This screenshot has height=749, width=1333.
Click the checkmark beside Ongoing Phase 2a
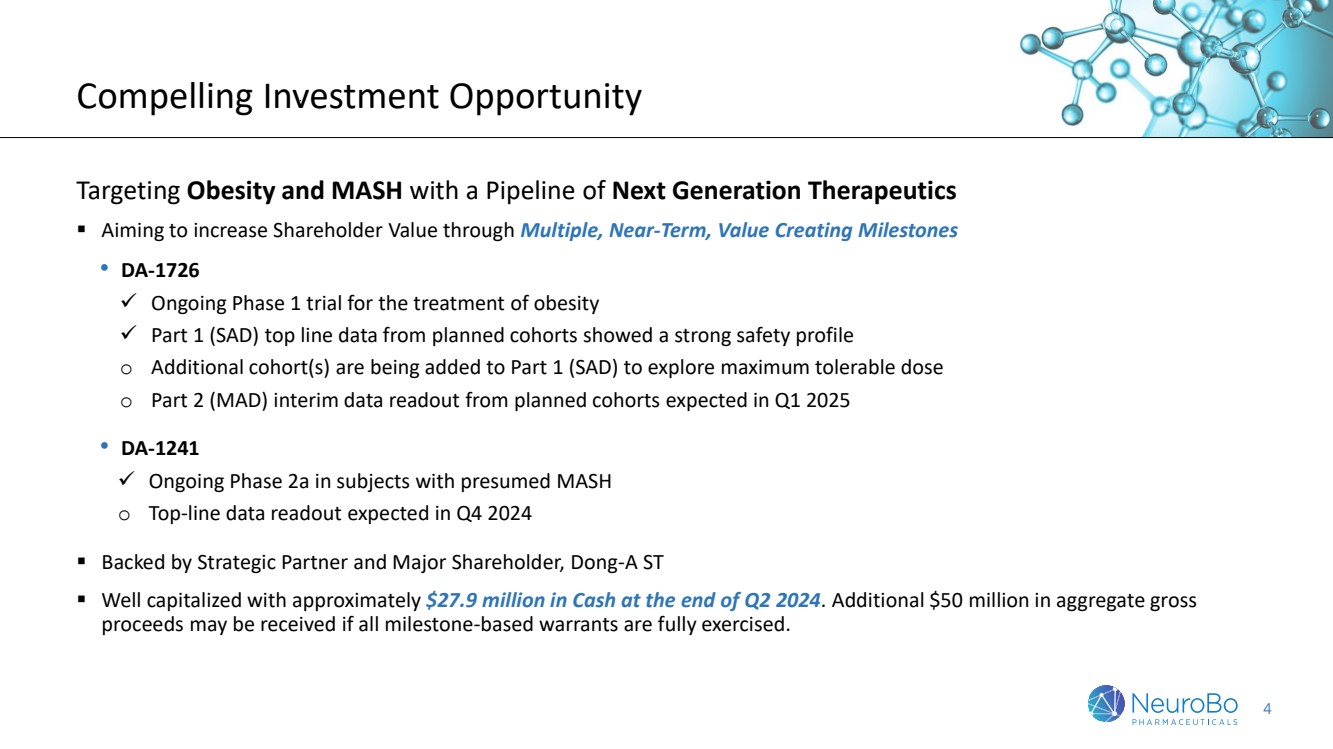coord(127,481)
